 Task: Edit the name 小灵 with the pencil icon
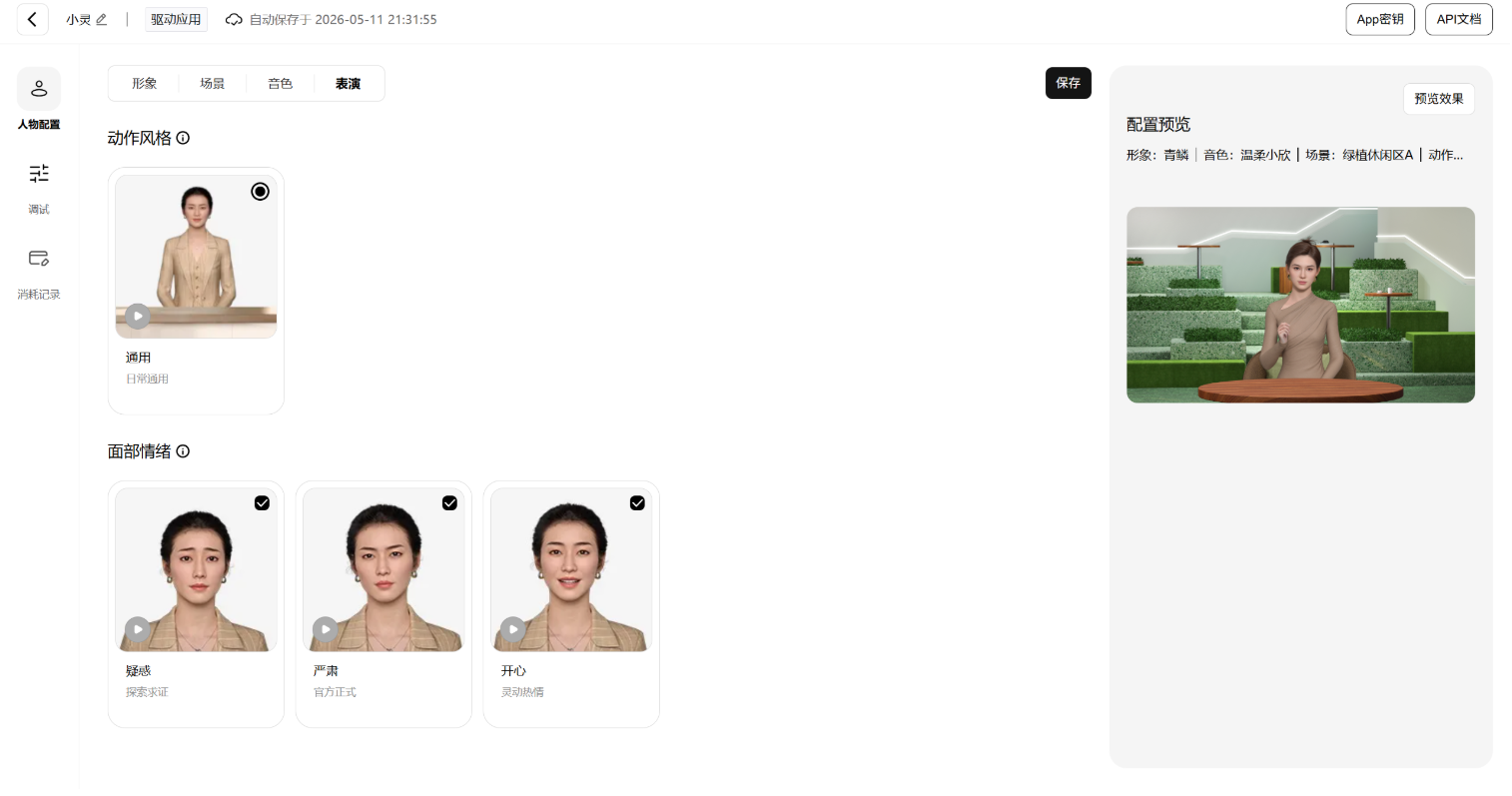[x=102, y=19]
